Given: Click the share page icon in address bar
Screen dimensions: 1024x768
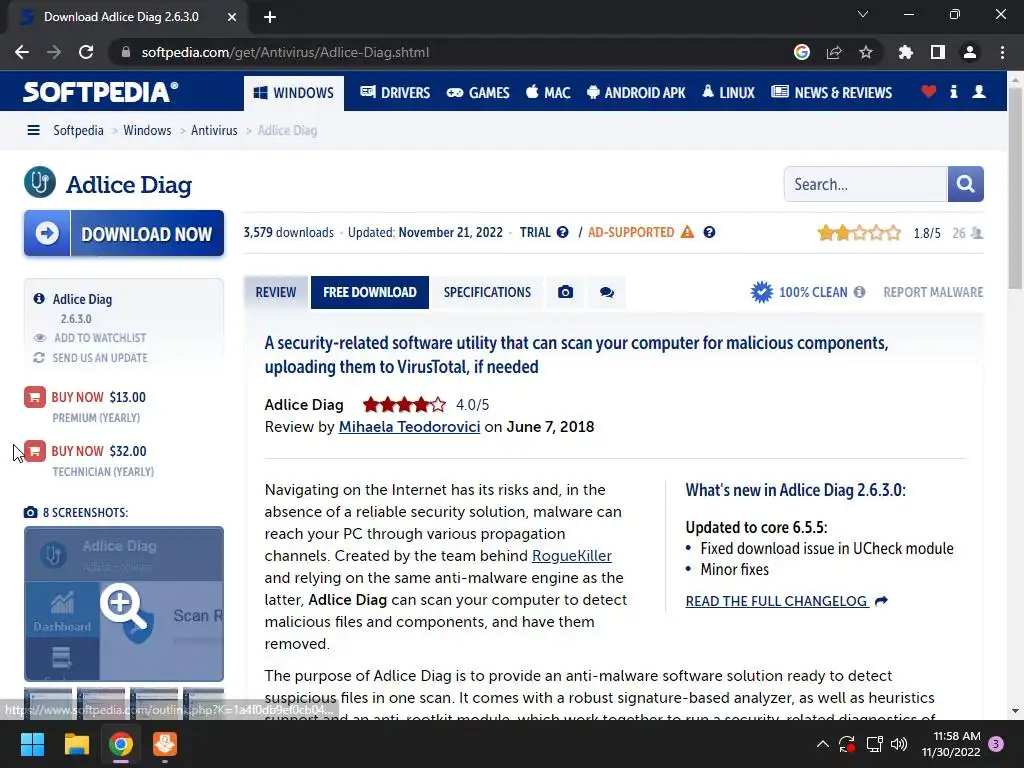Looking at the screenshot, I should (x=834, y=52).
